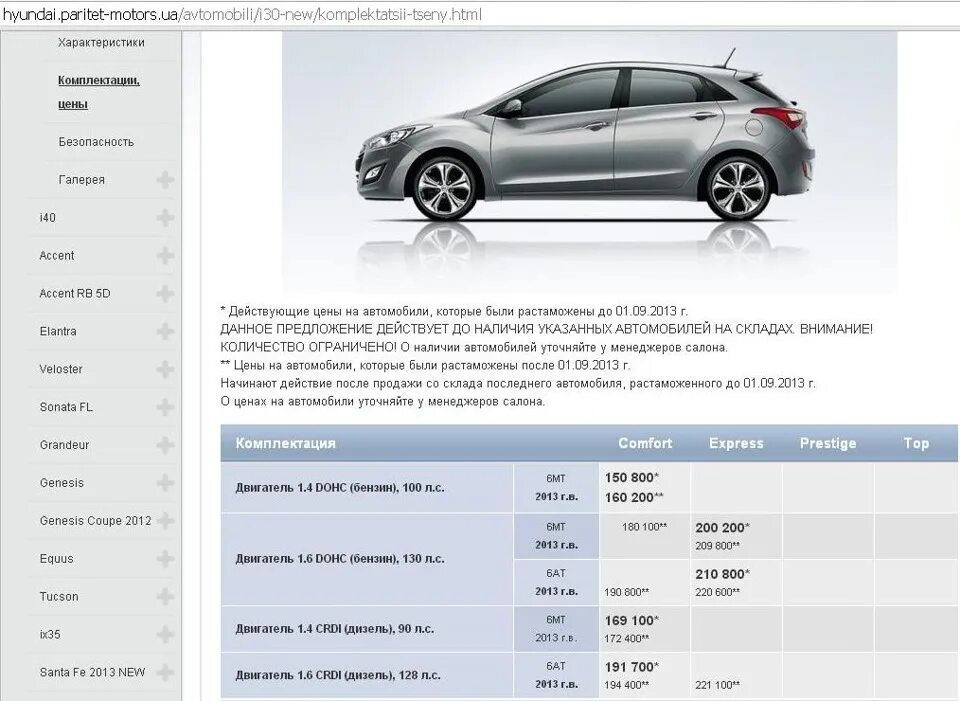This screenshot has width=960, height=701.
Task: Select the 1.4 DOHC бензин 100 л.с. row
Action: (589, 487)
